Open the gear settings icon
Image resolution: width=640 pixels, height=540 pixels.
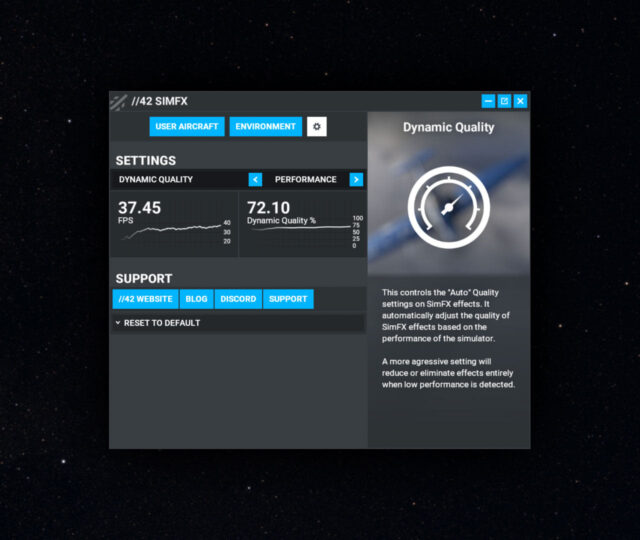[317, 127]
